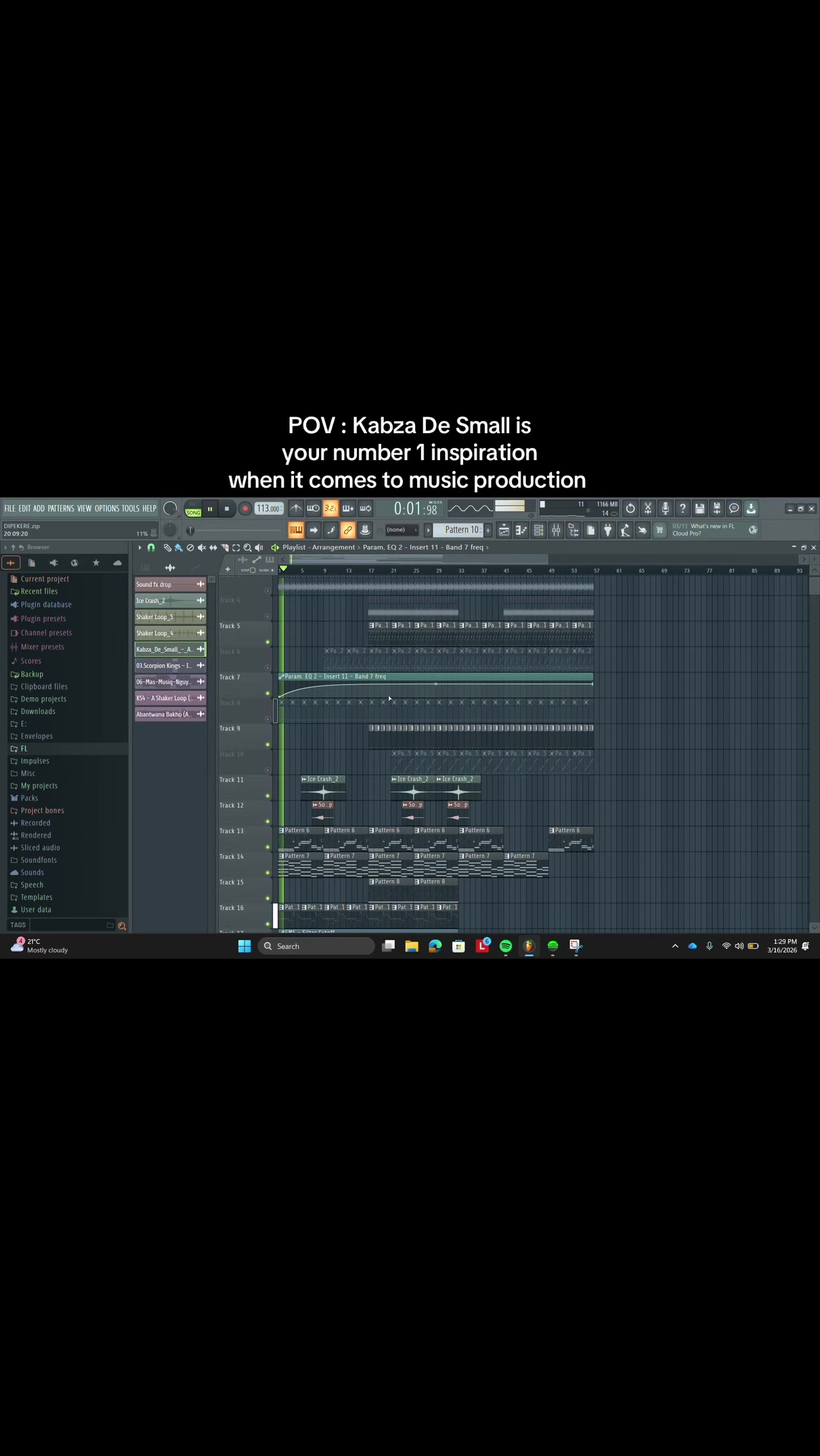Viewport: 820px width, 1456px height.
Task: Open the Playlist view button
Action: pos(504,530)
